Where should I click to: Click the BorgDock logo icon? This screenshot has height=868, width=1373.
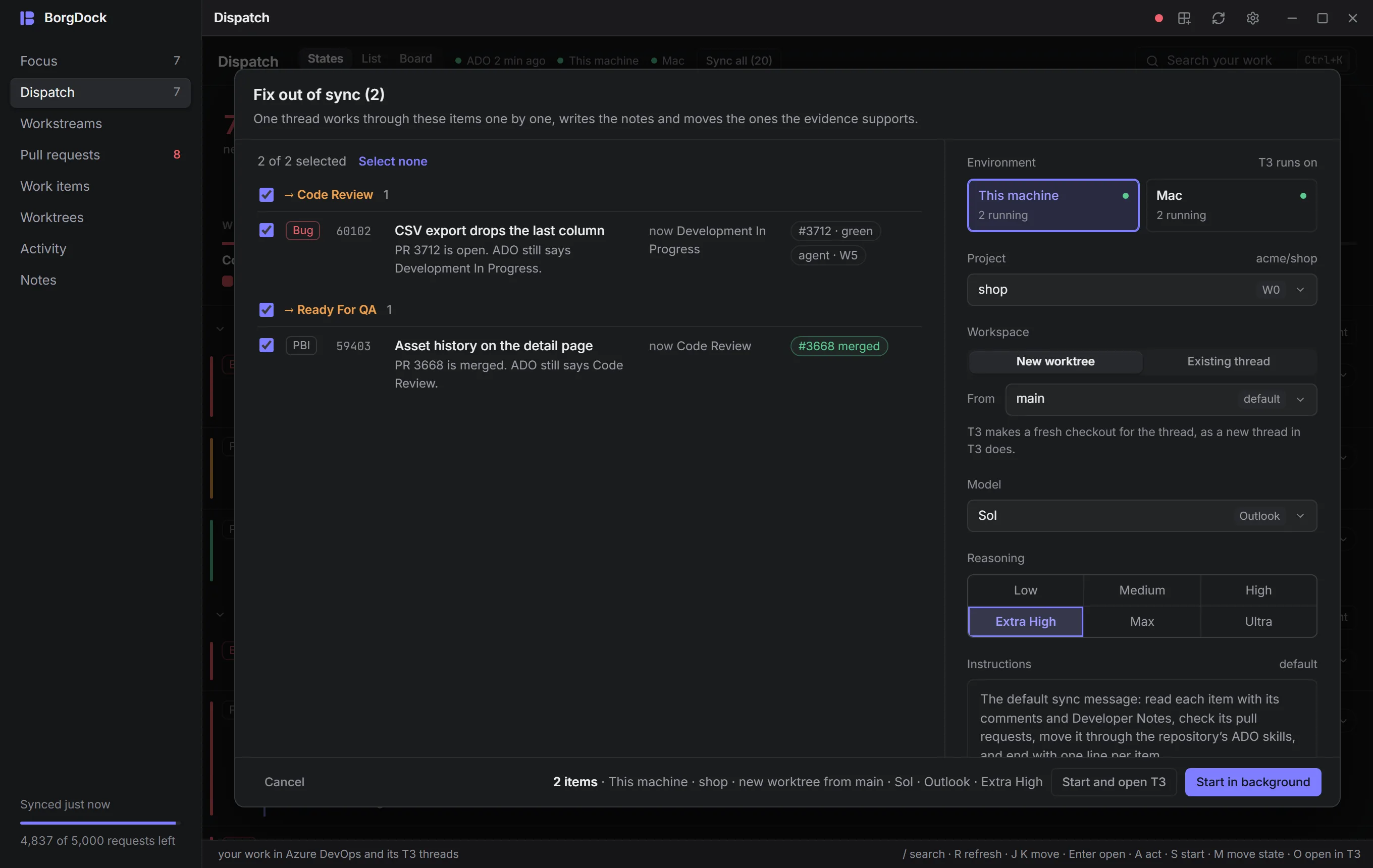(x=27, y=18)
